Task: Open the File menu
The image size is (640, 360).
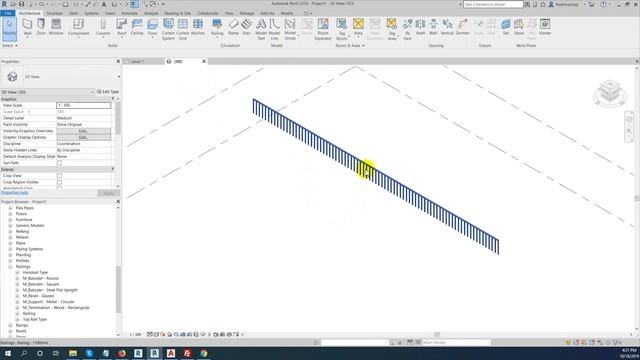Action: [8, 13]
